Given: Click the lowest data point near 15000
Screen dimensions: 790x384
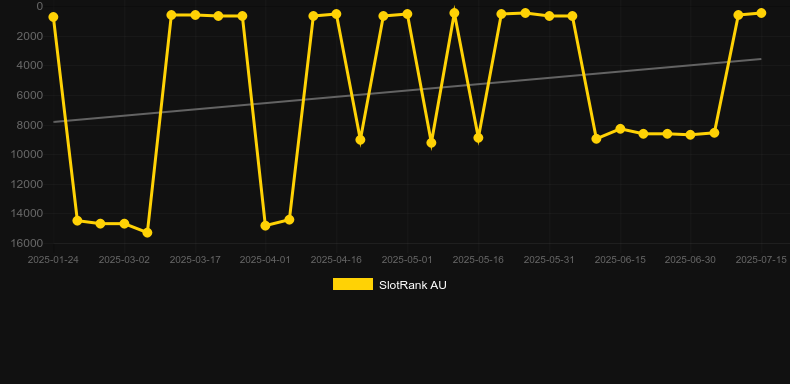Looking at the screenshot, I should tap(147, 232).
